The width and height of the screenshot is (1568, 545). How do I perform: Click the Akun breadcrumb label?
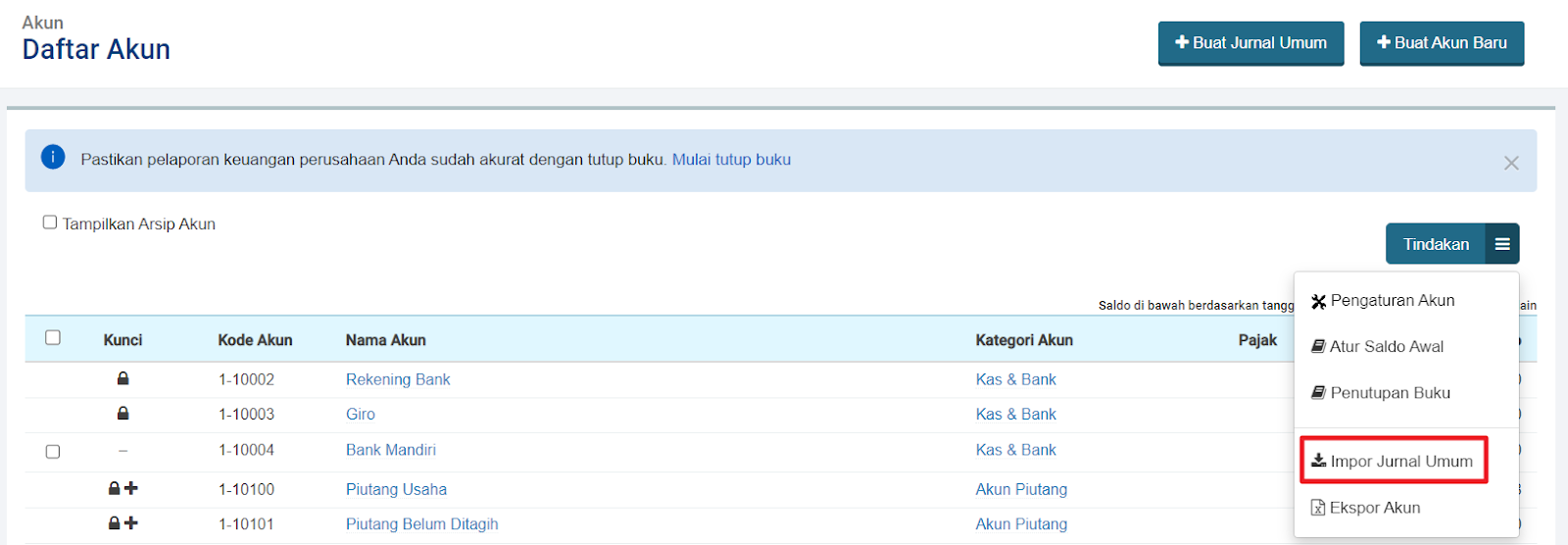point(42,23)
